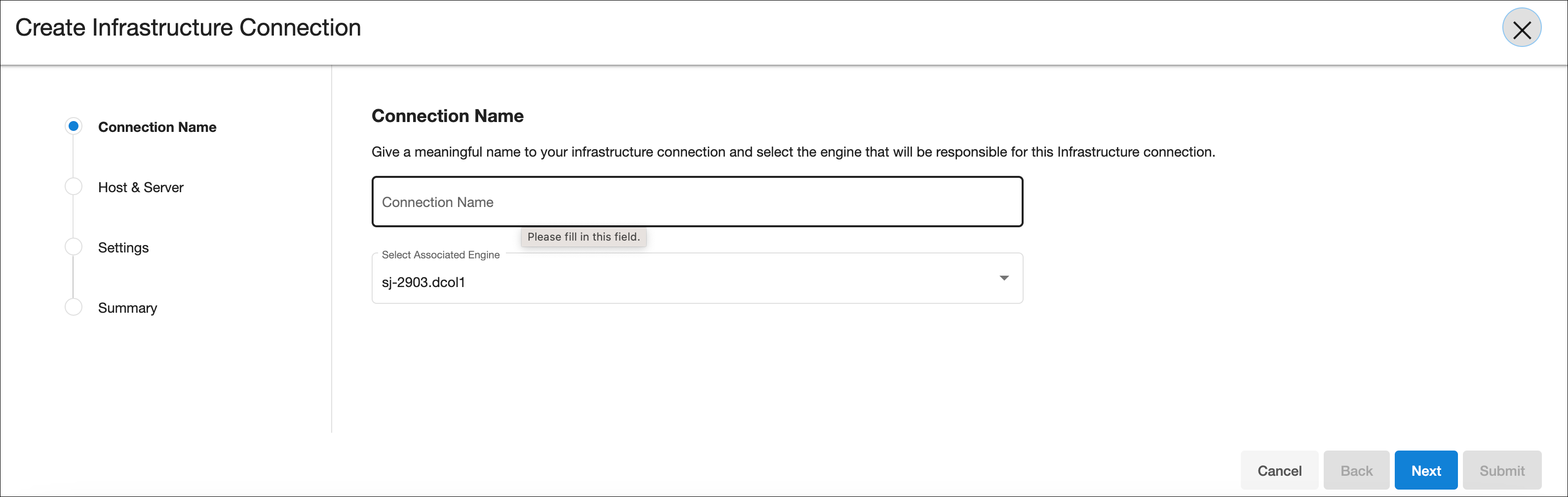This screenshot has width=1568, height=497.
Task: Click the Back button
Action: (1356, 471)
